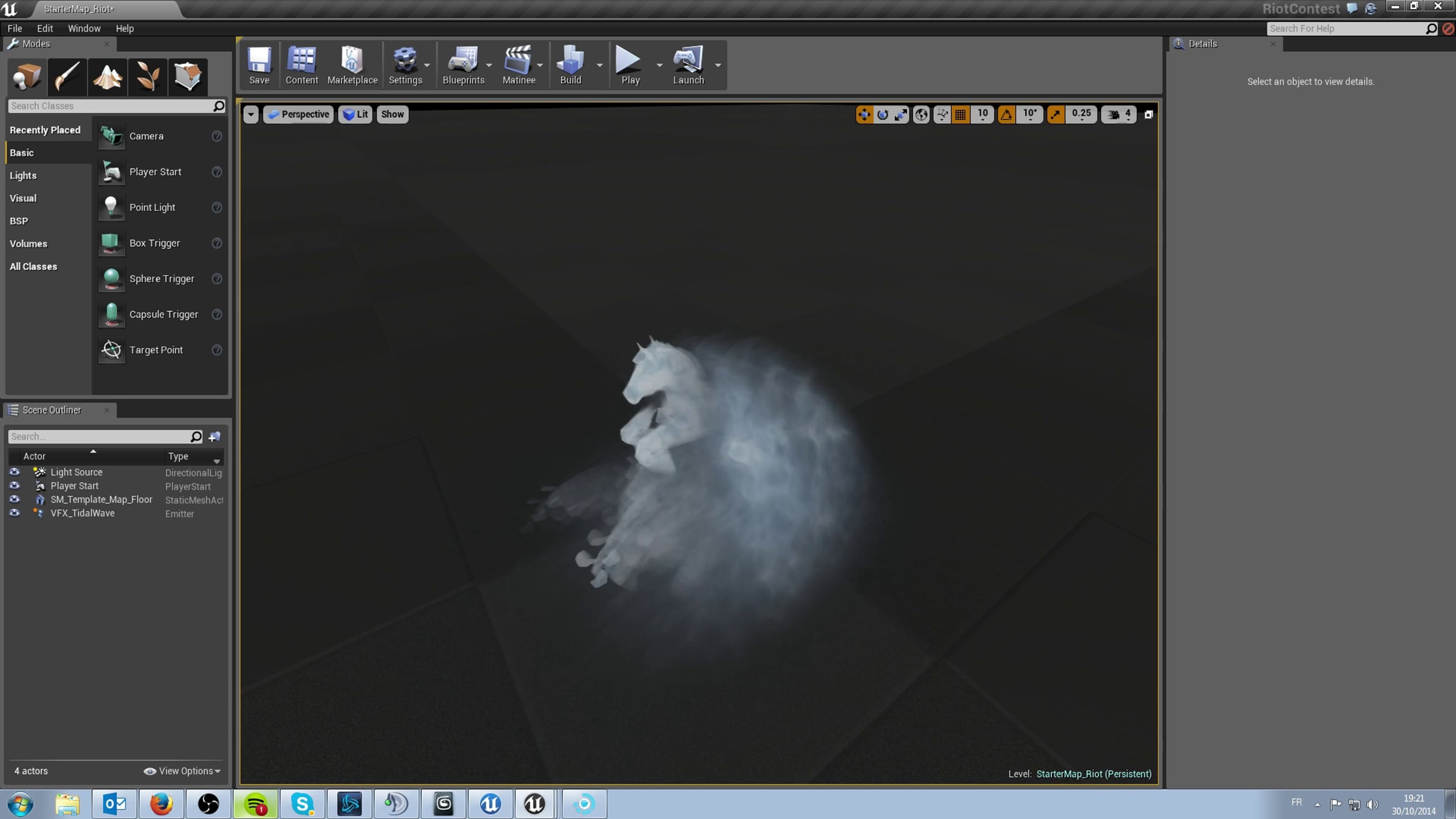Open Spotify from the taskbar
Screen dimensions: 1456x819
(255, 804)
